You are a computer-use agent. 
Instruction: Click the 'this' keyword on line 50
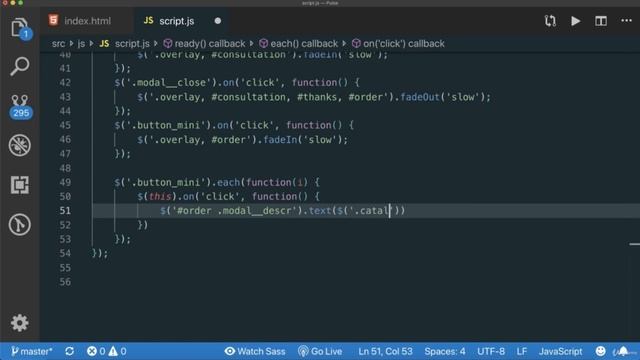pyautogui.click(x=160, y=196)
